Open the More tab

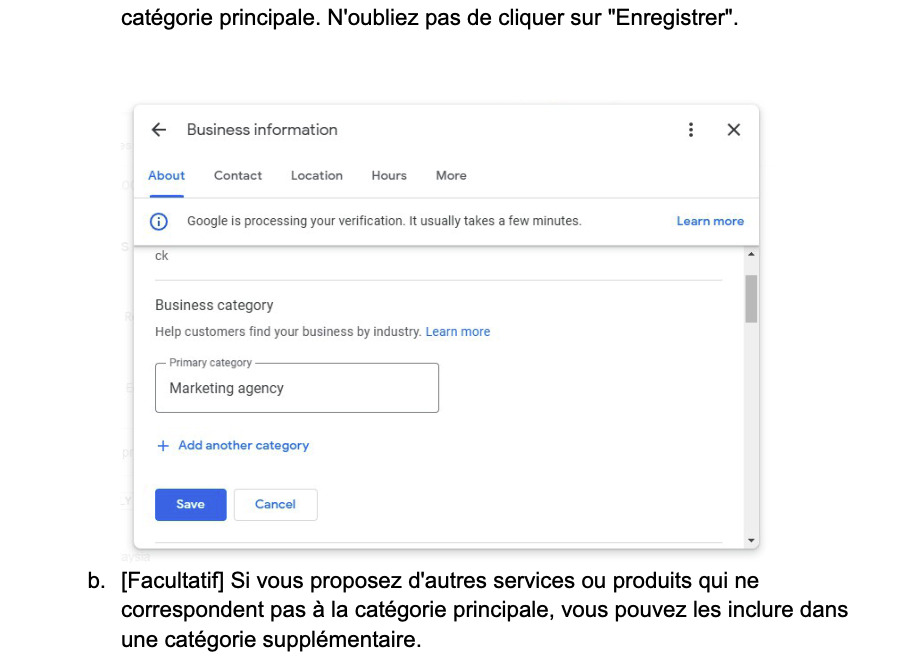click(x=451, y=176)
